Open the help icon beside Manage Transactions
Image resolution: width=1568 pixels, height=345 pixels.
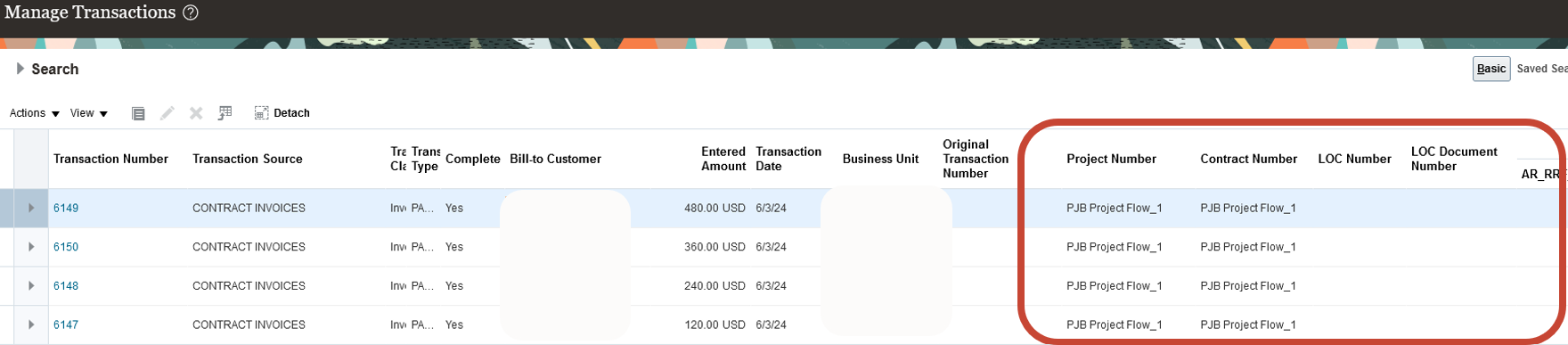[x=191, y=12]
